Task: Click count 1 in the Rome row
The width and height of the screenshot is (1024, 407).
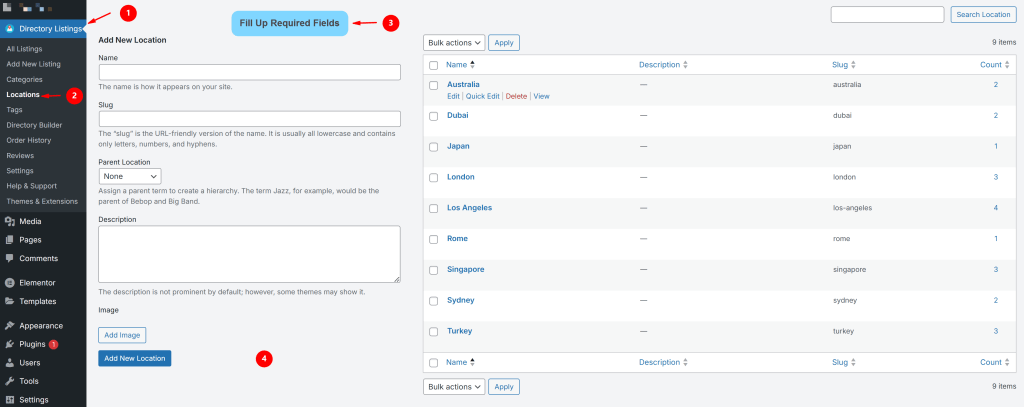Action: click(x=996, y=238)
